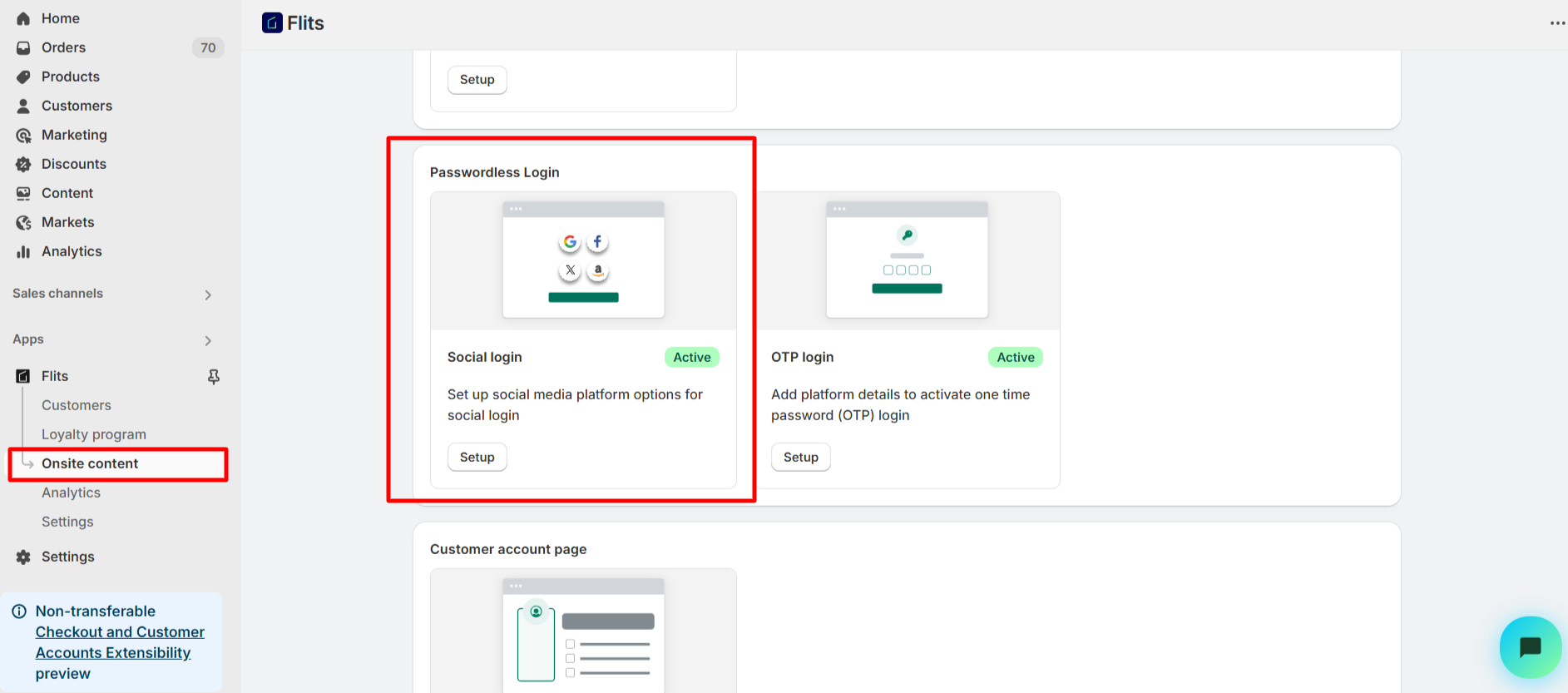Unpin Flits app with pin icon
Viewport: 1568px width, 693px height.
(214, 377)
